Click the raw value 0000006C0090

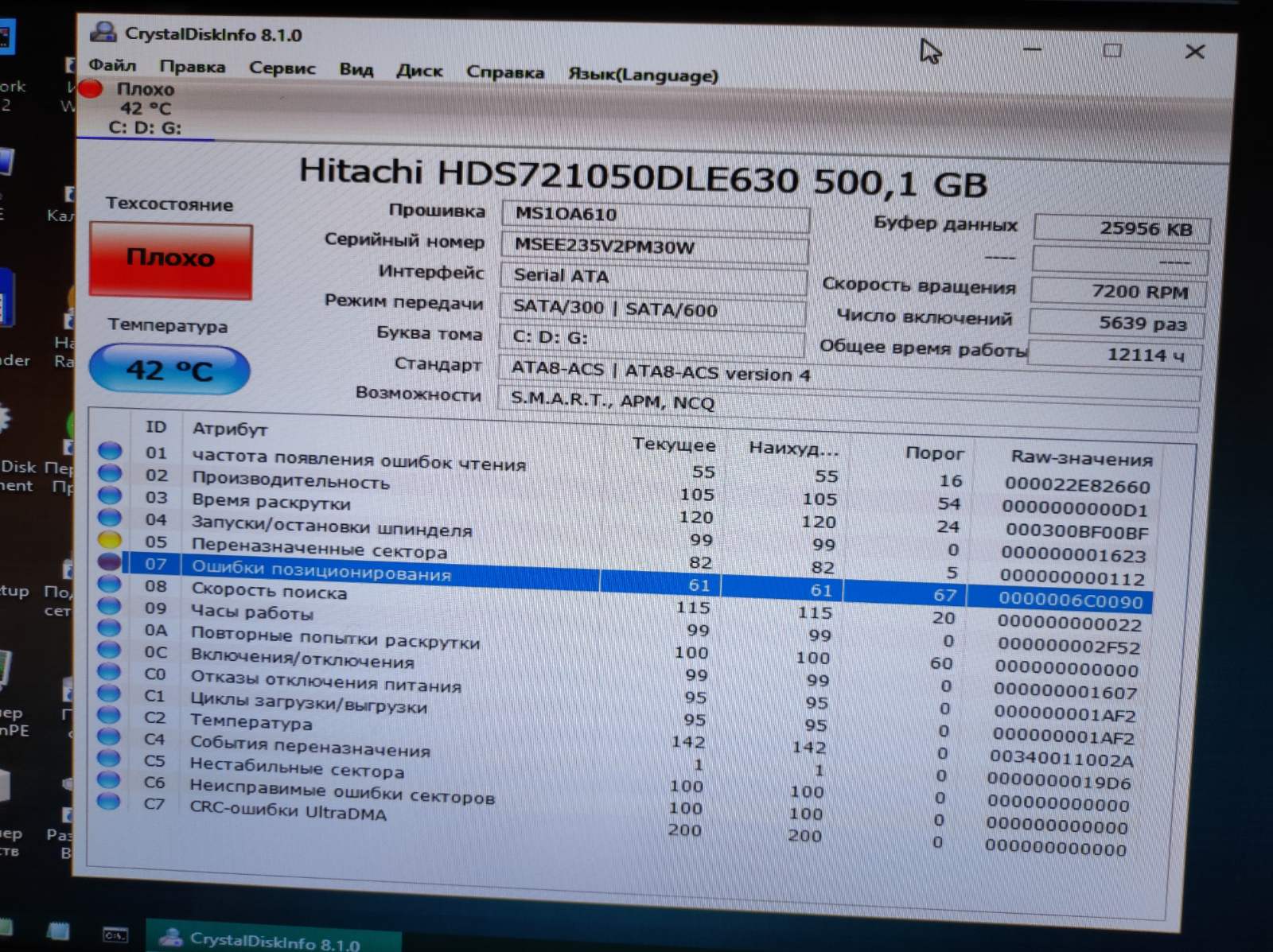pos(1071,600)
